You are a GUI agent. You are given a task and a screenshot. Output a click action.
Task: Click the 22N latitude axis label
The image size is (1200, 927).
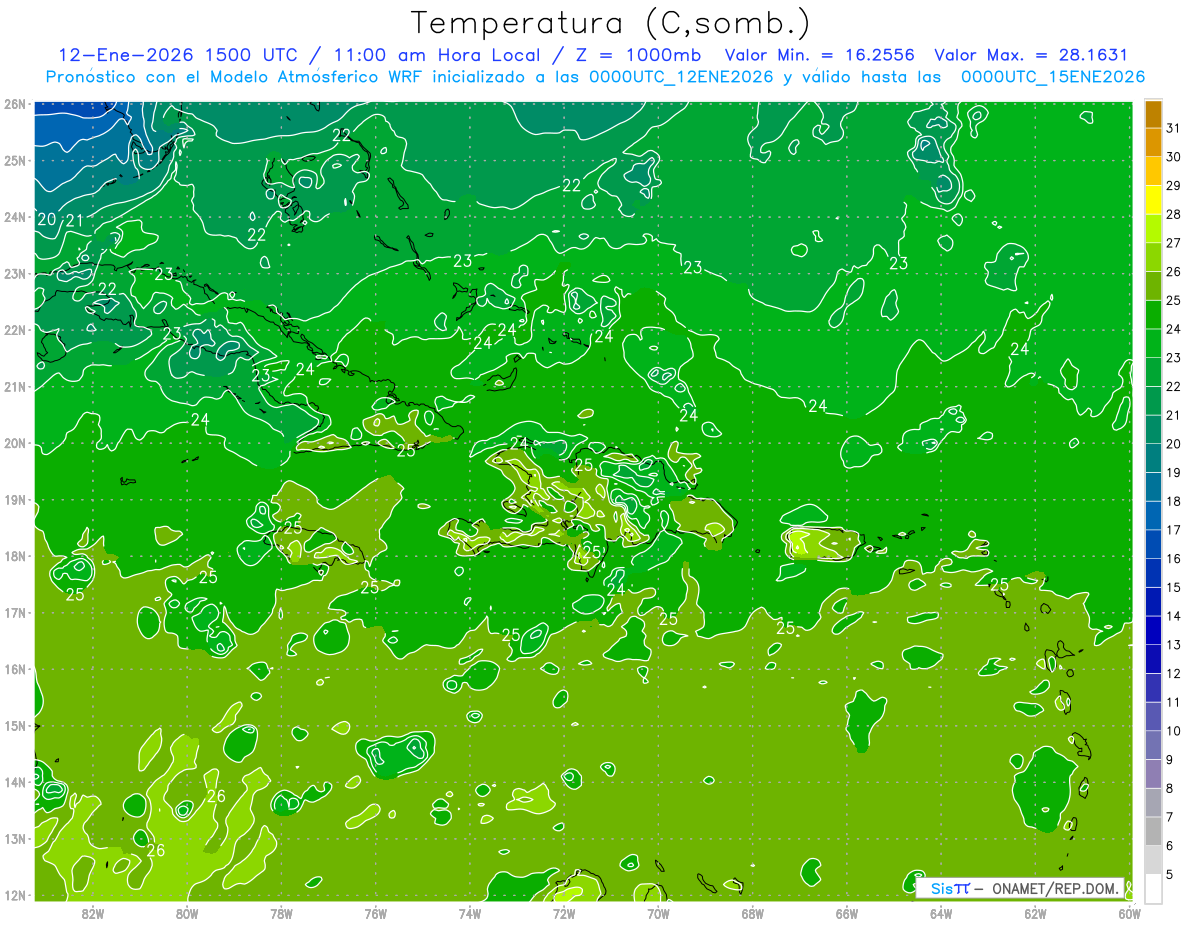coord(15,330)
